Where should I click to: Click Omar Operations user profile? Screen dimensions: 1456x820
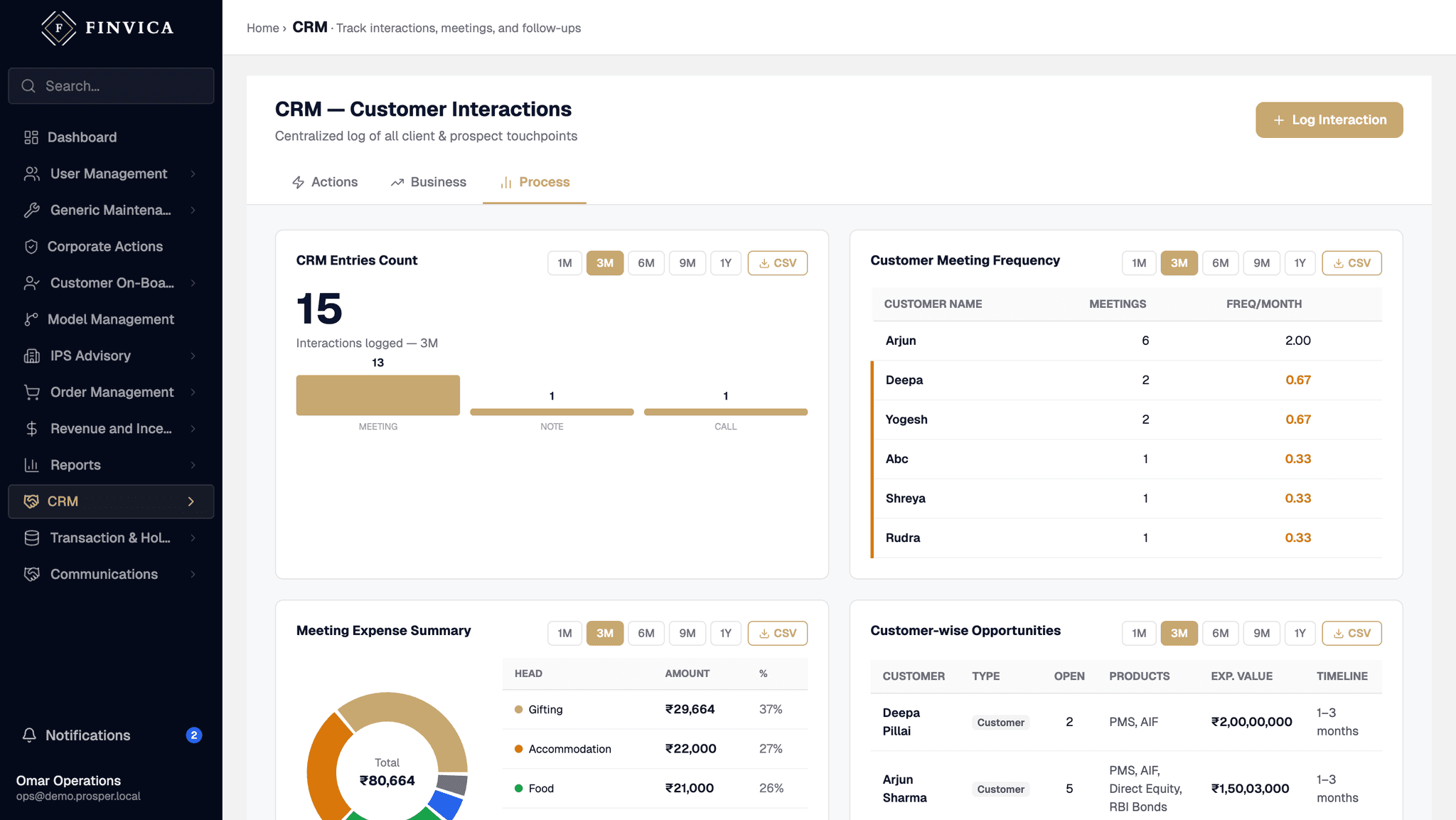coord(78,788)
